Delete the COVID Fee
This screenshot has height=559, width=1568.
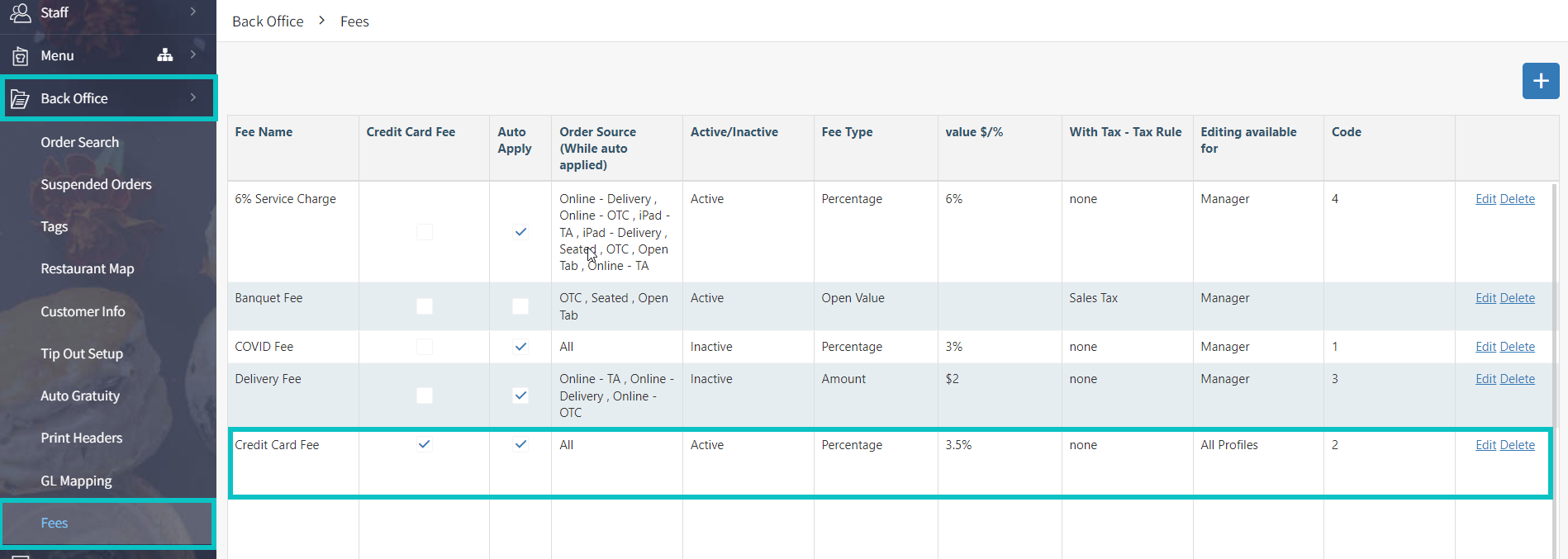coord(1518,347)
